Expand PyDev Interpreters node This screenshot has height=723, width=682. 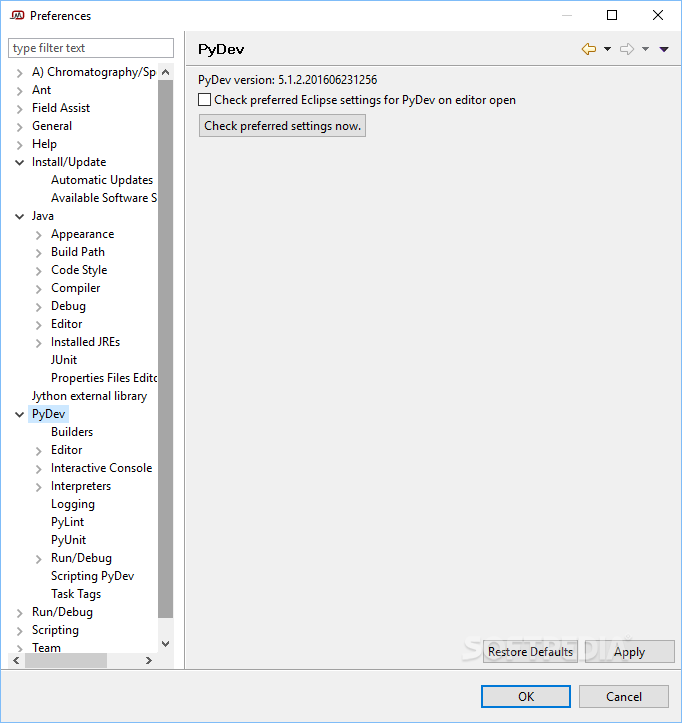click(x=39, y=487)
